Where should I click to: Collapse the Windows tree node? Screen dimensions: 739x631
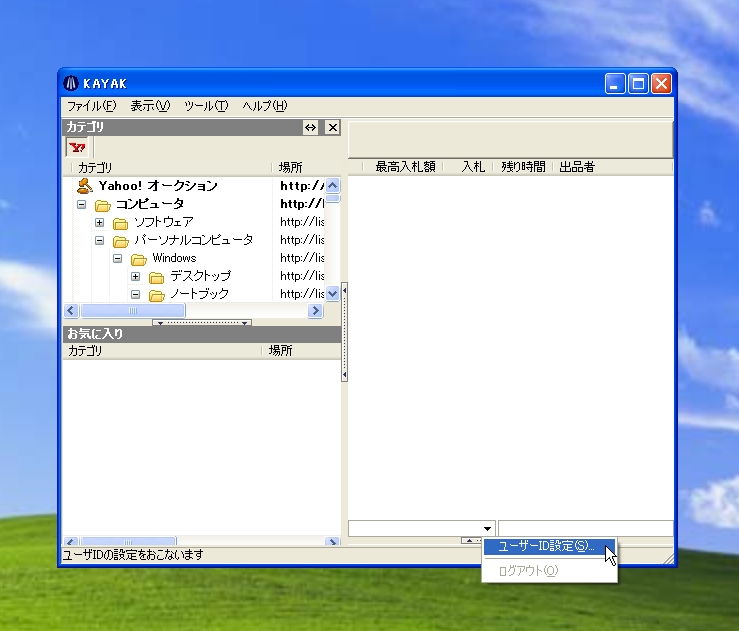(x=117, y=258)
